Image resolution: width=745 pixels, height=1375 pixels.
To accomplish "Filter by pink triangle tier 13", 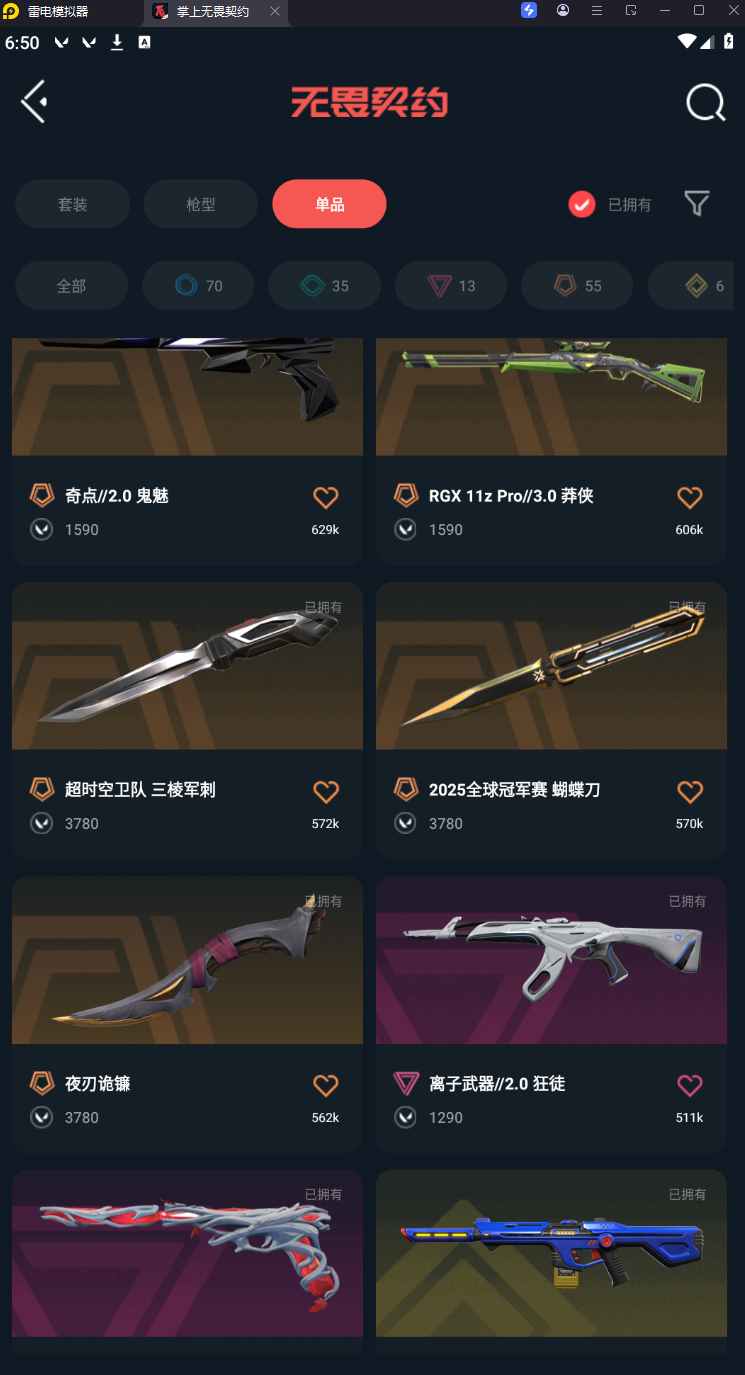I will point(451,286).
